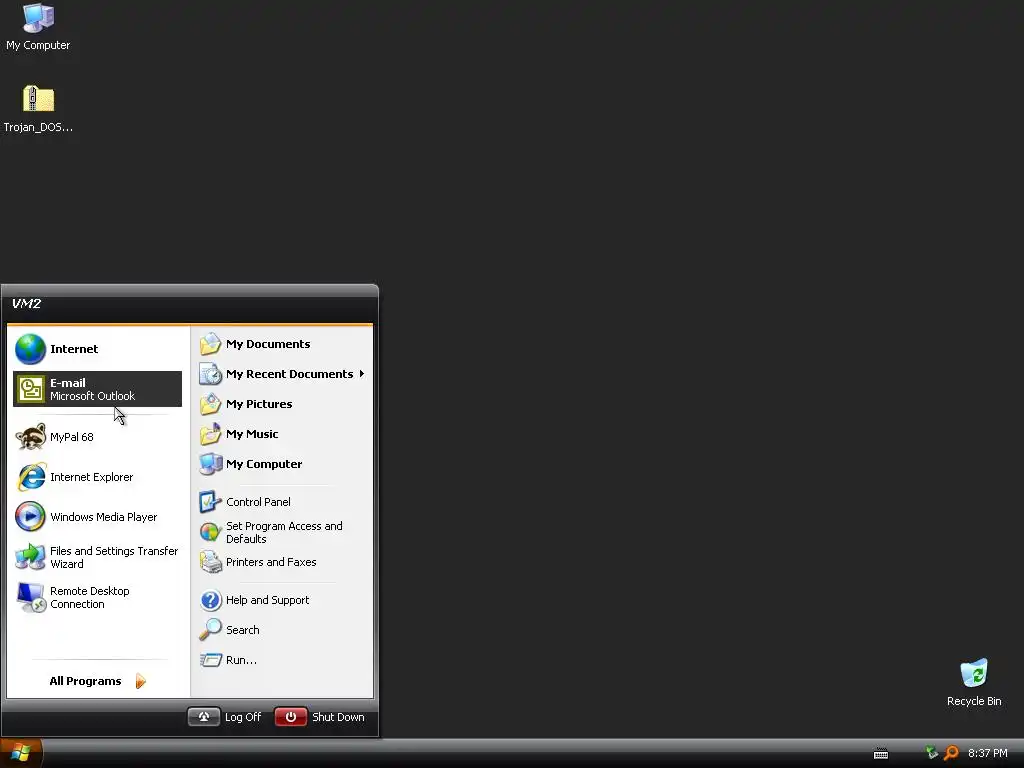
Task: Click the Log Off text label
Action: (x=243, y=717)
